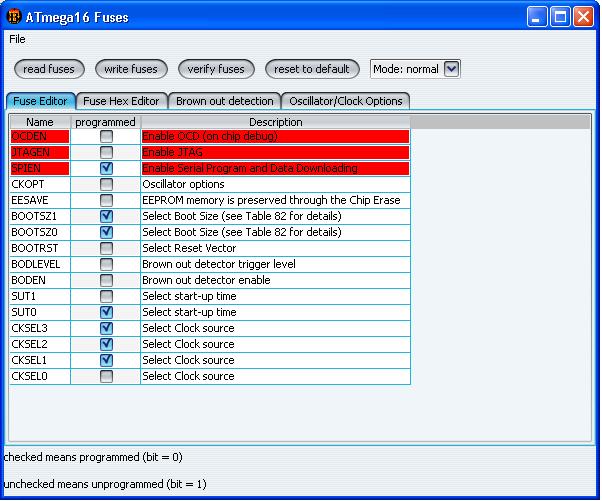Select the BODLEVEL name cell

pyautogui.click(x=40, y=264)
